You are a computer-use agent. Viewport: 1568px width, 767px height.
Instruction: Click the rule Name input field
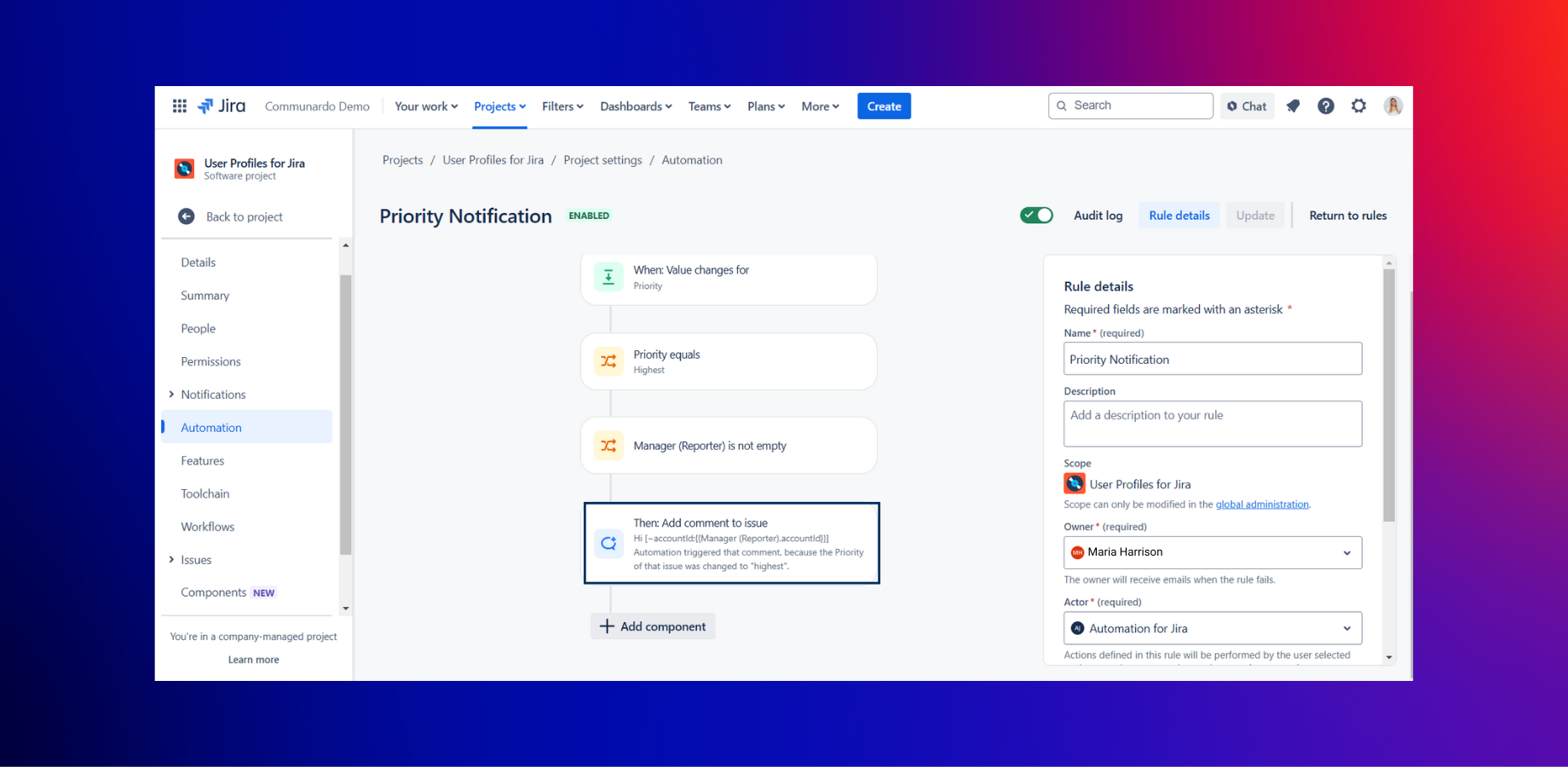point(1213,359)
